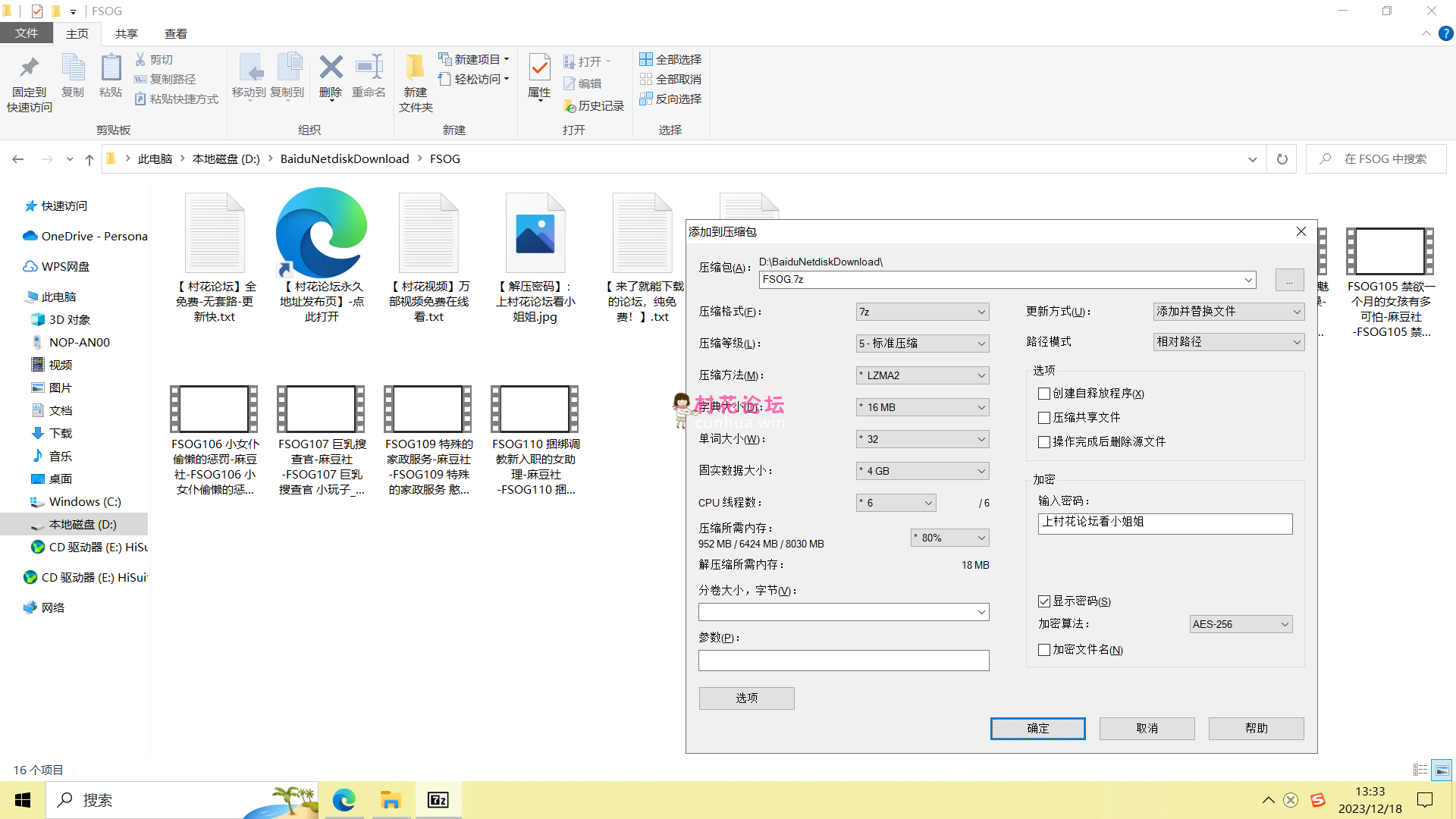This screenshot has width=1456, height=819.
Task: Click the Properties checkmark icon
Action: [x=539, y=68]
